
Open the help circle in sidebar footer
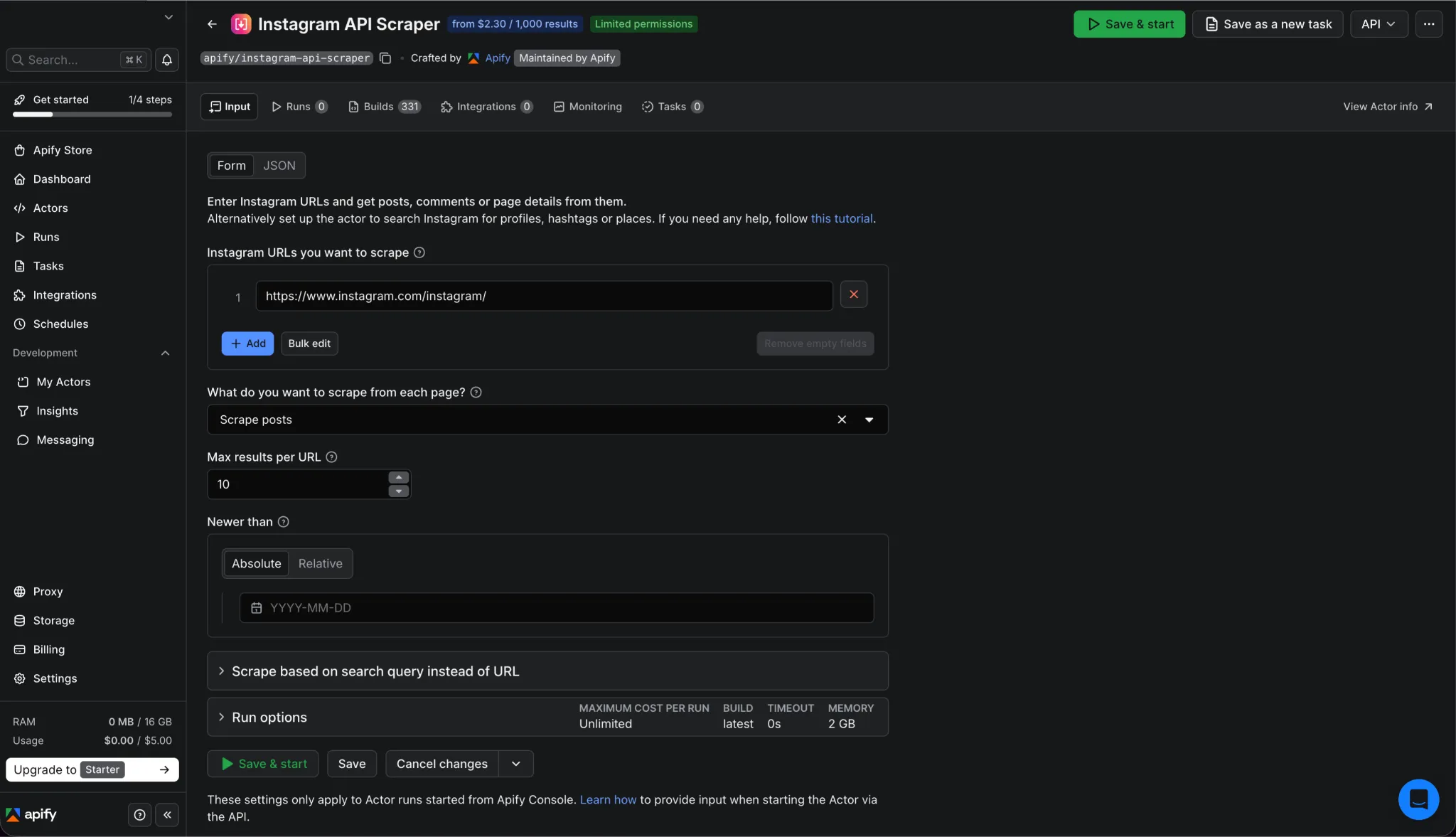[140, 815]
